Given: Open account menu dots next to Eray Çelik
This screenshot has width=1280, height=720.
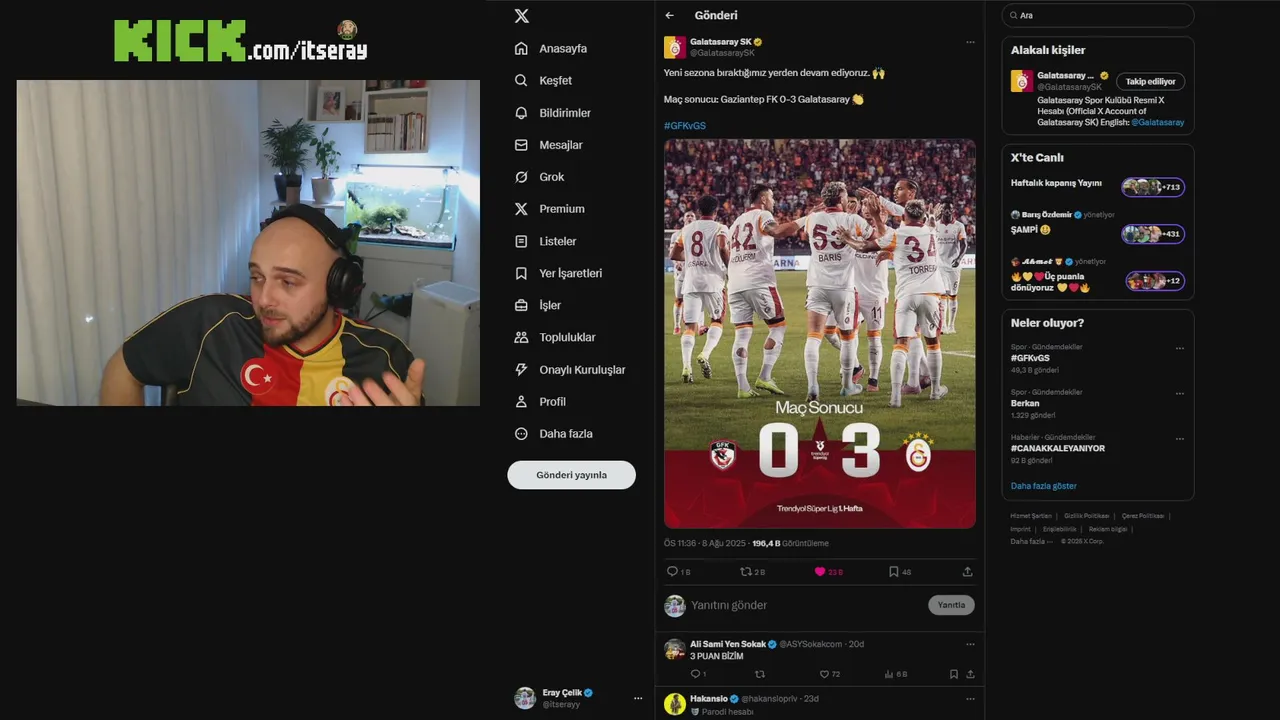Looking at the screenshot, I should click(638, 698).
